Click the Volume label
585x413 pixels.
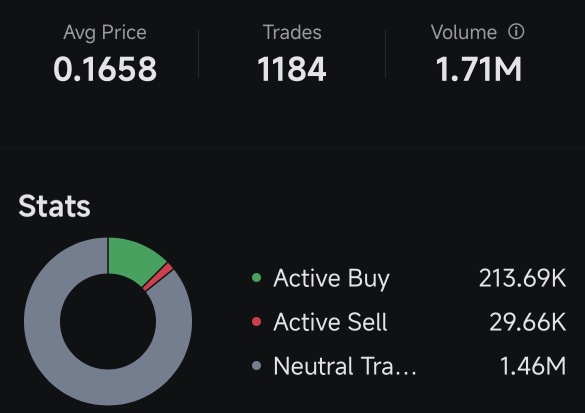464,32
